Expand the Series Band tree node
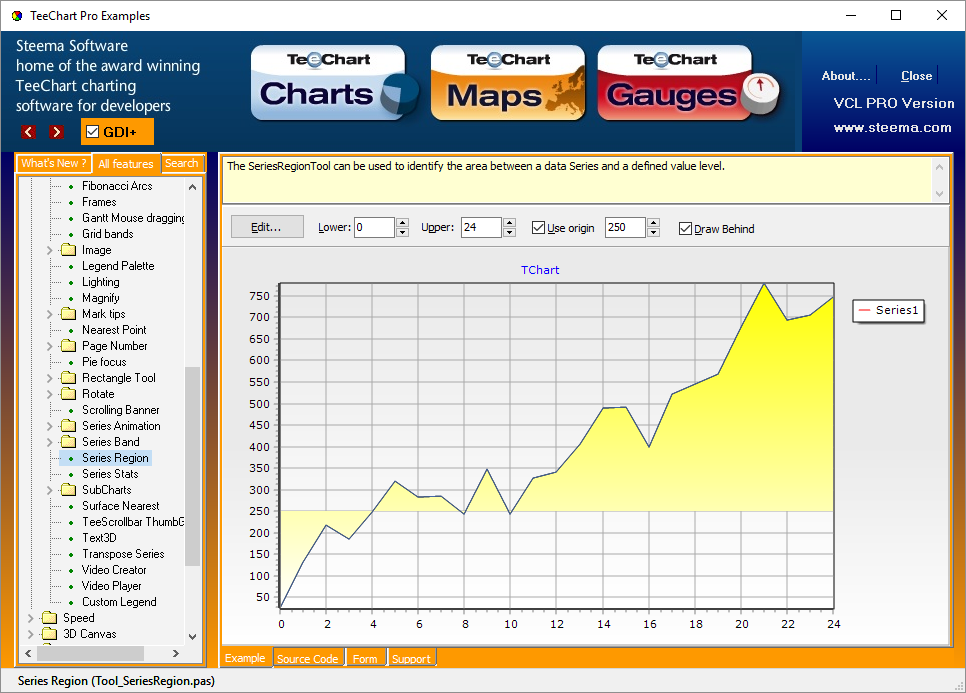Viewport: 966px width, 693px height. click(x=50, y=442)
